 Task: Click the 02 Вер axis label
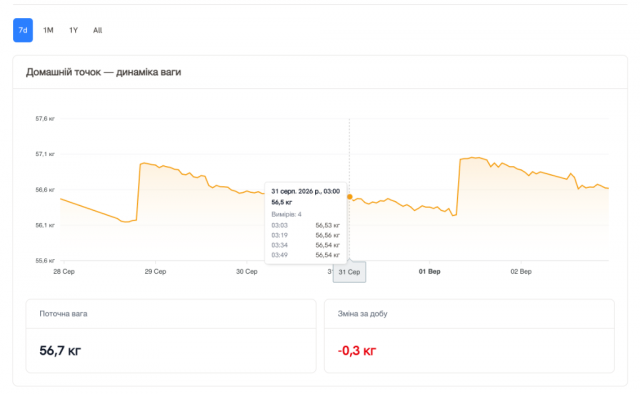[521, 272]
